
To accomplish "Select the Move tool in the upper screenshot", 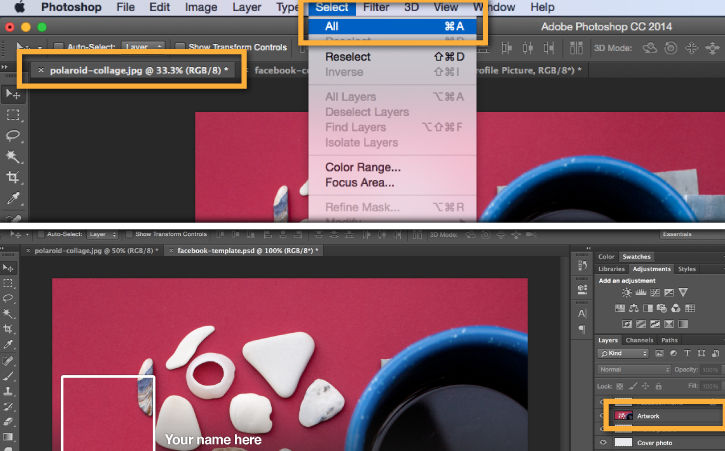I will click(12, 95).
